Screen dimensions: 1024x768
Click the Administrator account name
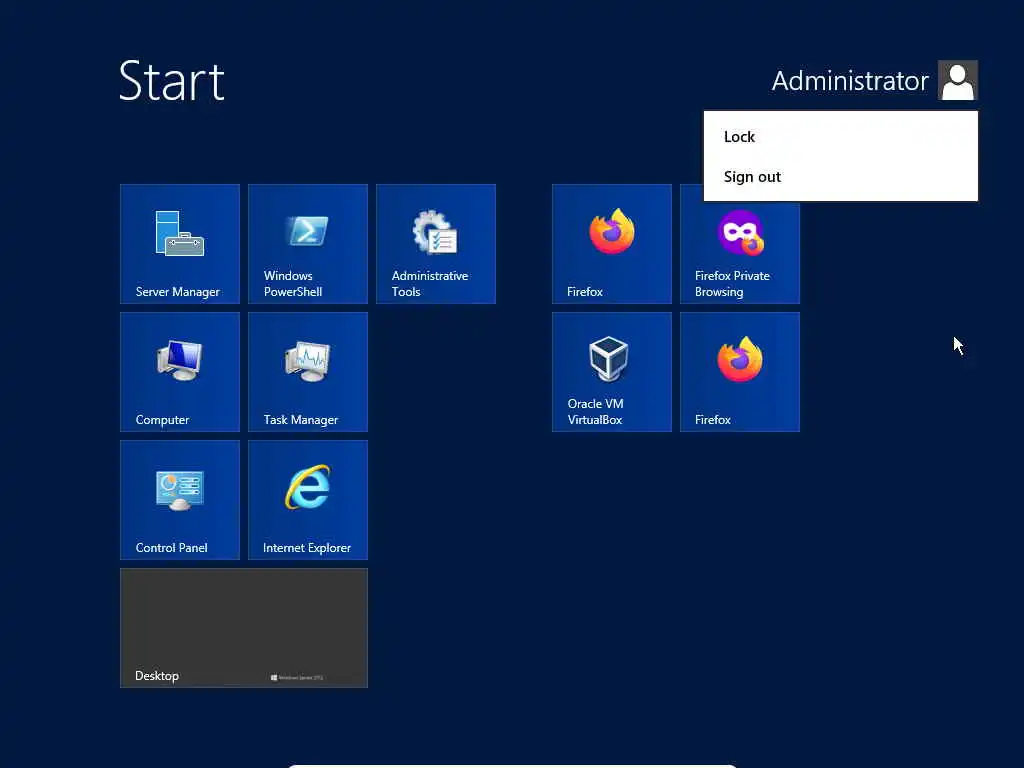(850, 81)
